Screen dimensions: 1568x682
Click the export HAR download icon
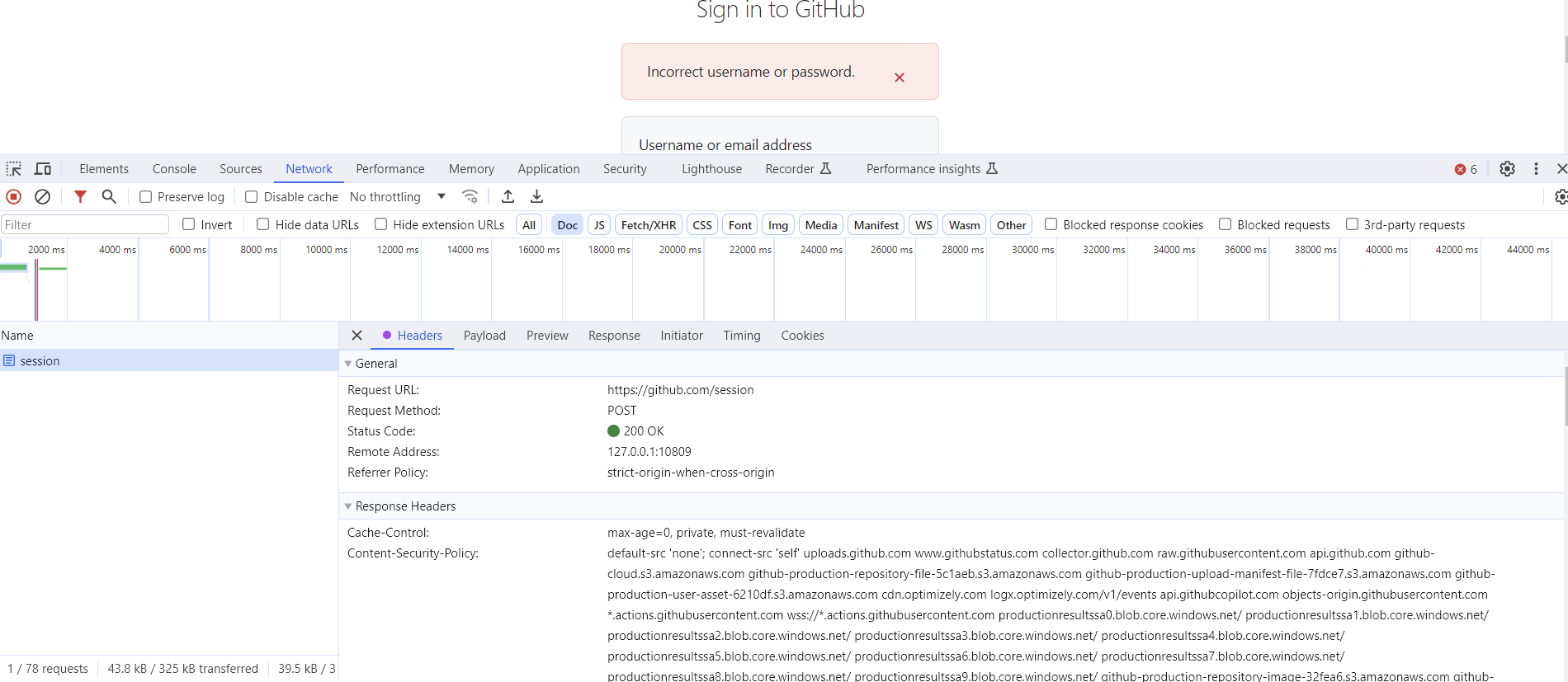coord(537,197)
